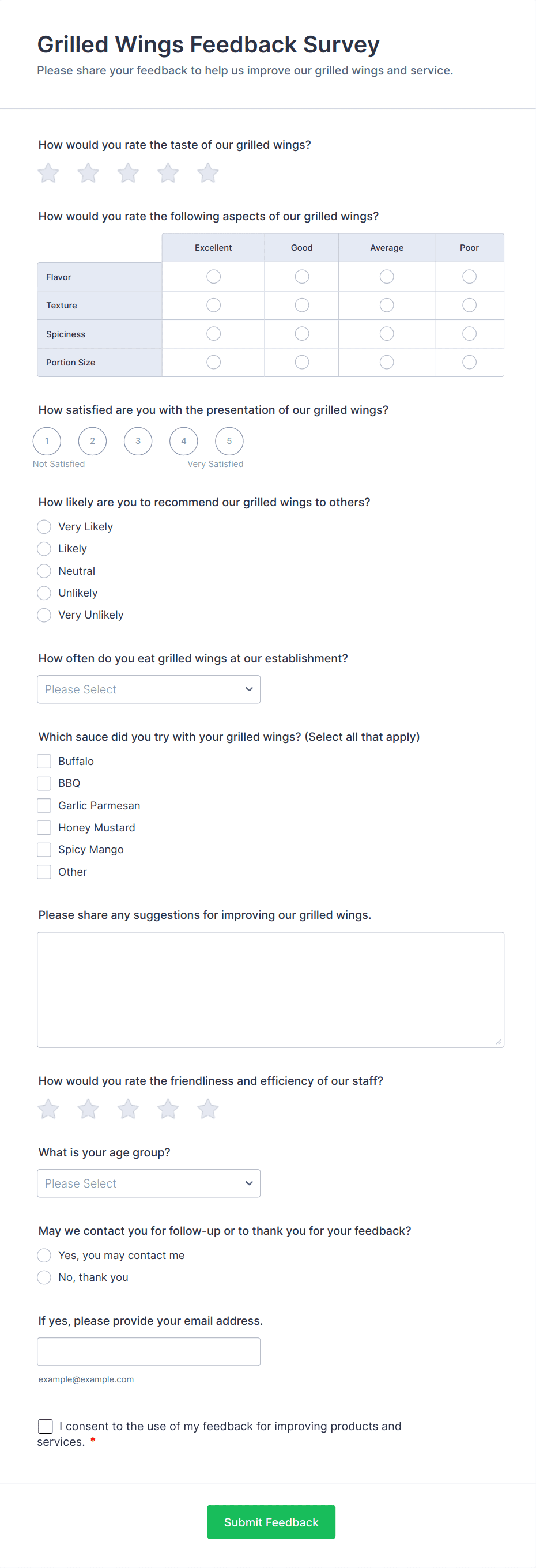Check the Other sauce option

(43, 872)
